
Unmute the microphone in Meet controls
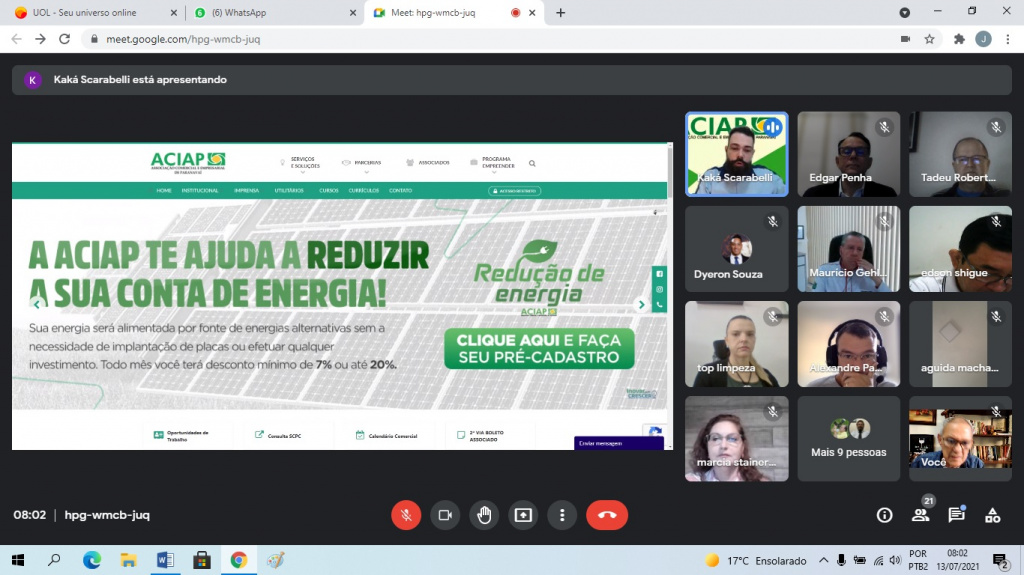pos(406,515)
